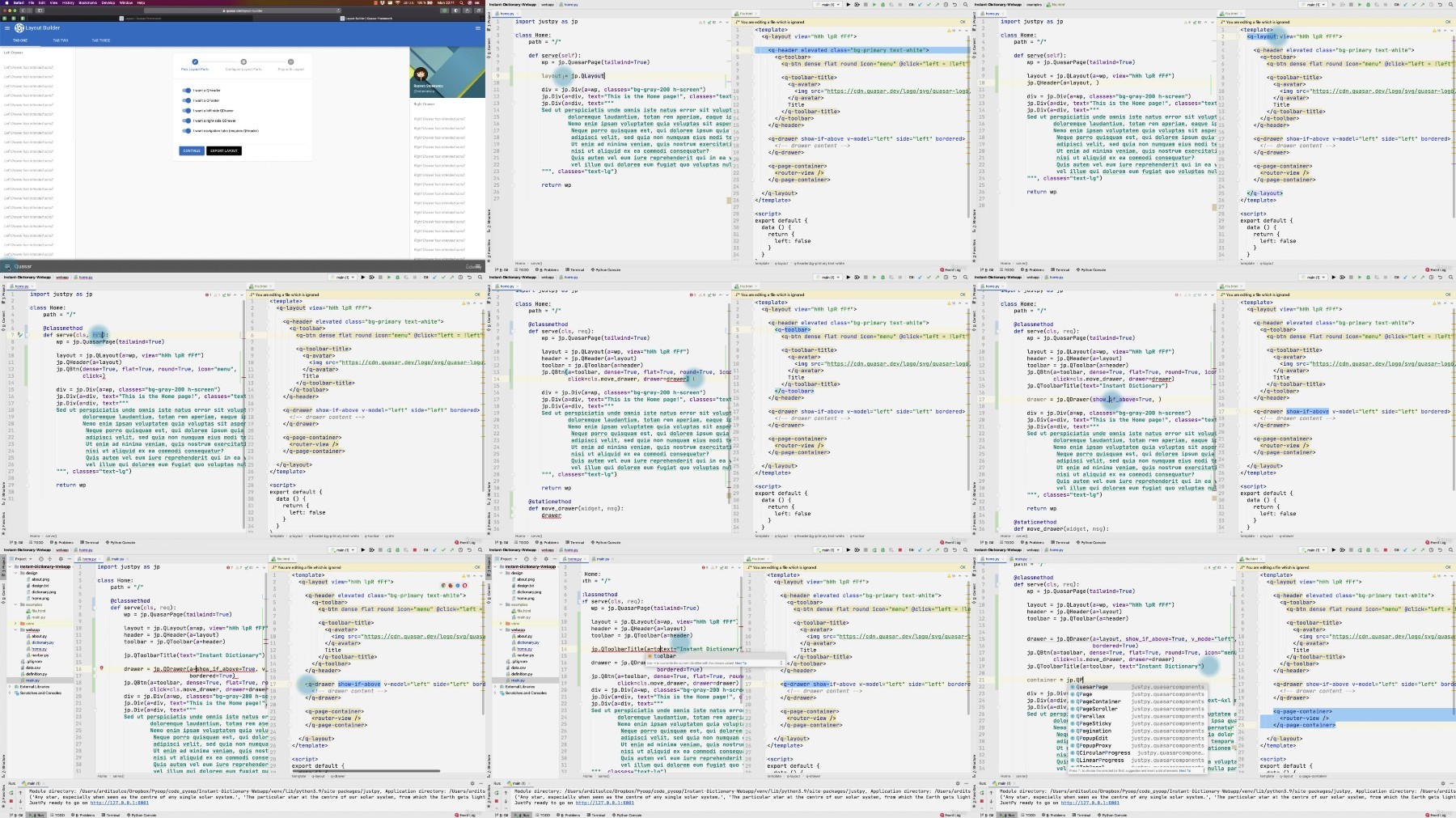Click locate-file crosshair in bottom-left Project panel header
This screenshot has height=818, width=1456.
[x=41, y=558]
